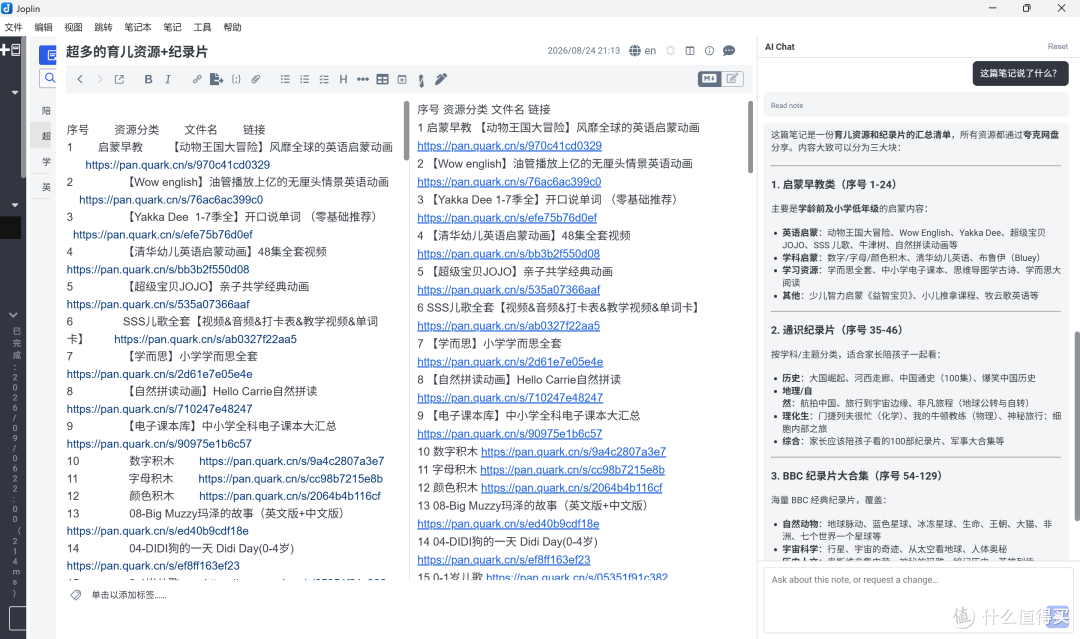Open link pan.quark.cn/s/535a07366aaf in preview

coord(508,290)
